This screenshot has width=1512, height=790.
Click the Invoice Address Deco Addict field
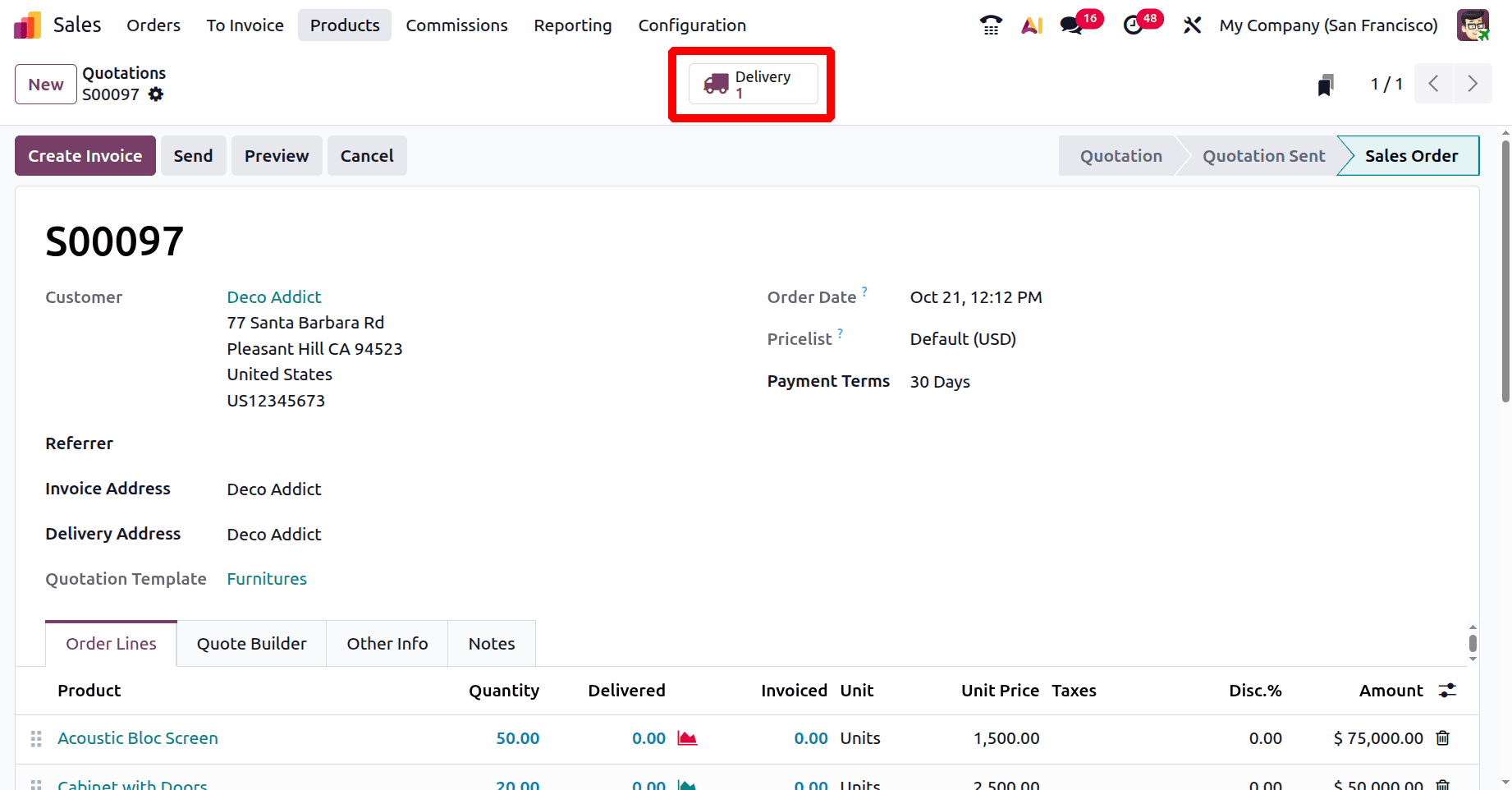[274, 489]
